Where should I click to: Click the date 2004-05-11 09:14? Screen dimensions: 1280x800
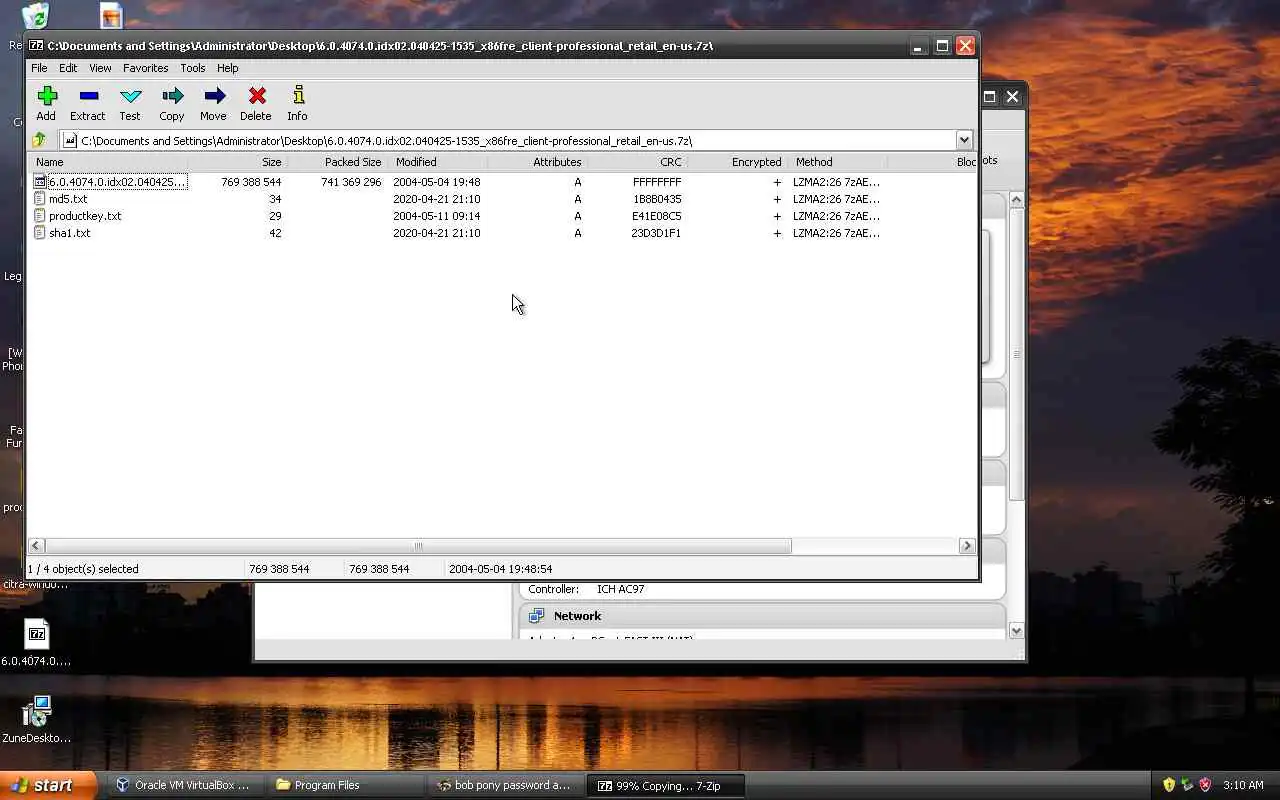click(x=436, y=216)
